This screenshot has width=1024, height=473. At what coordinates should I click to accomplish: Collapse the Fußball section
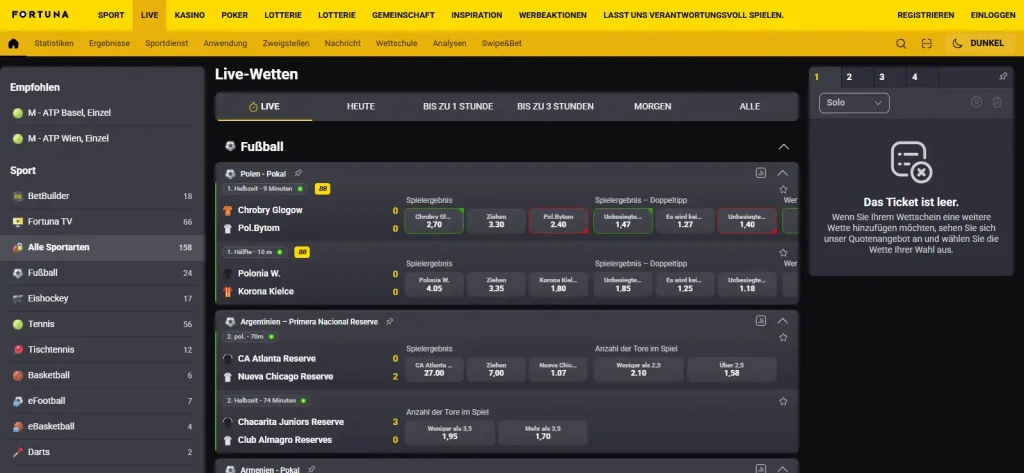pos(784,147)
